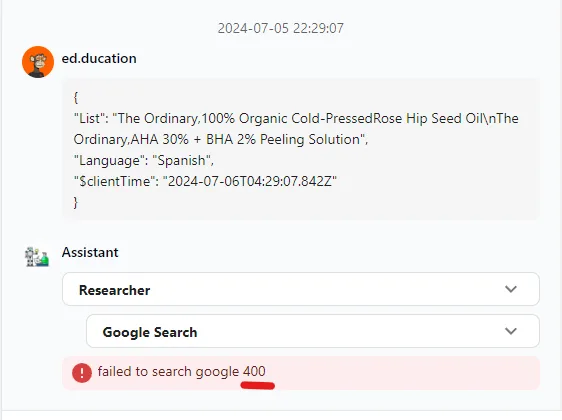Screen dimensions: 562x420
Task: Click the "Language": "Spanish" line
Action: coord(143,160)
